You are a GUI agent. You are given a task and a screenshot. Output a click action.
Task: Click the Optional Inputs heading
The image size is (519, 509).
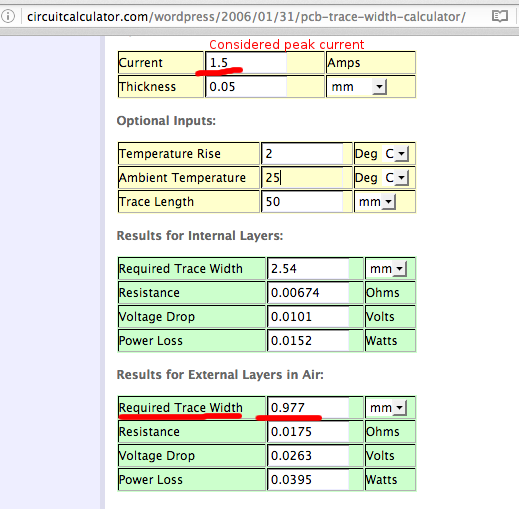click(x=166, y=121)
